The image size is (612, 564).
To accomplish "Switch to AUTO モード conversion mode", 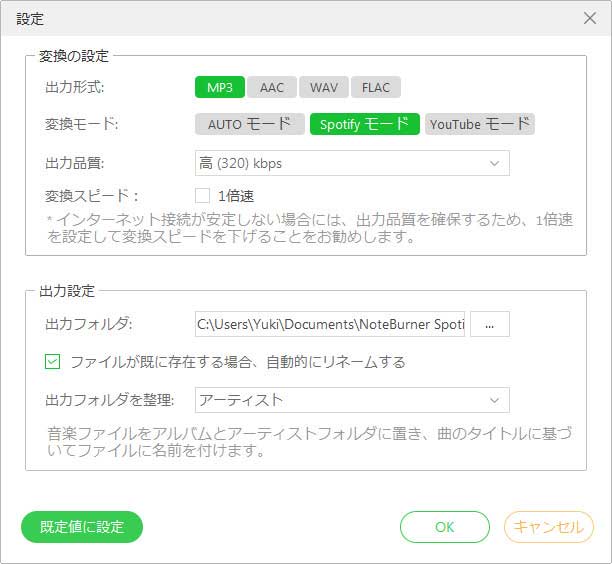I will click(250, 124).
